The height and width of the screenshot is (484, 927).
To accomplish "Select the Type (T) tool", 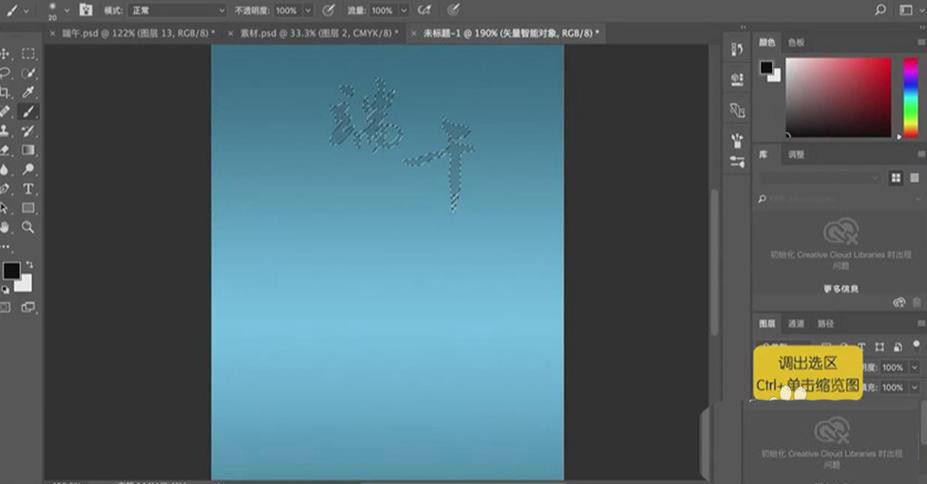I will pyautogui.click(x=29, y=189).
